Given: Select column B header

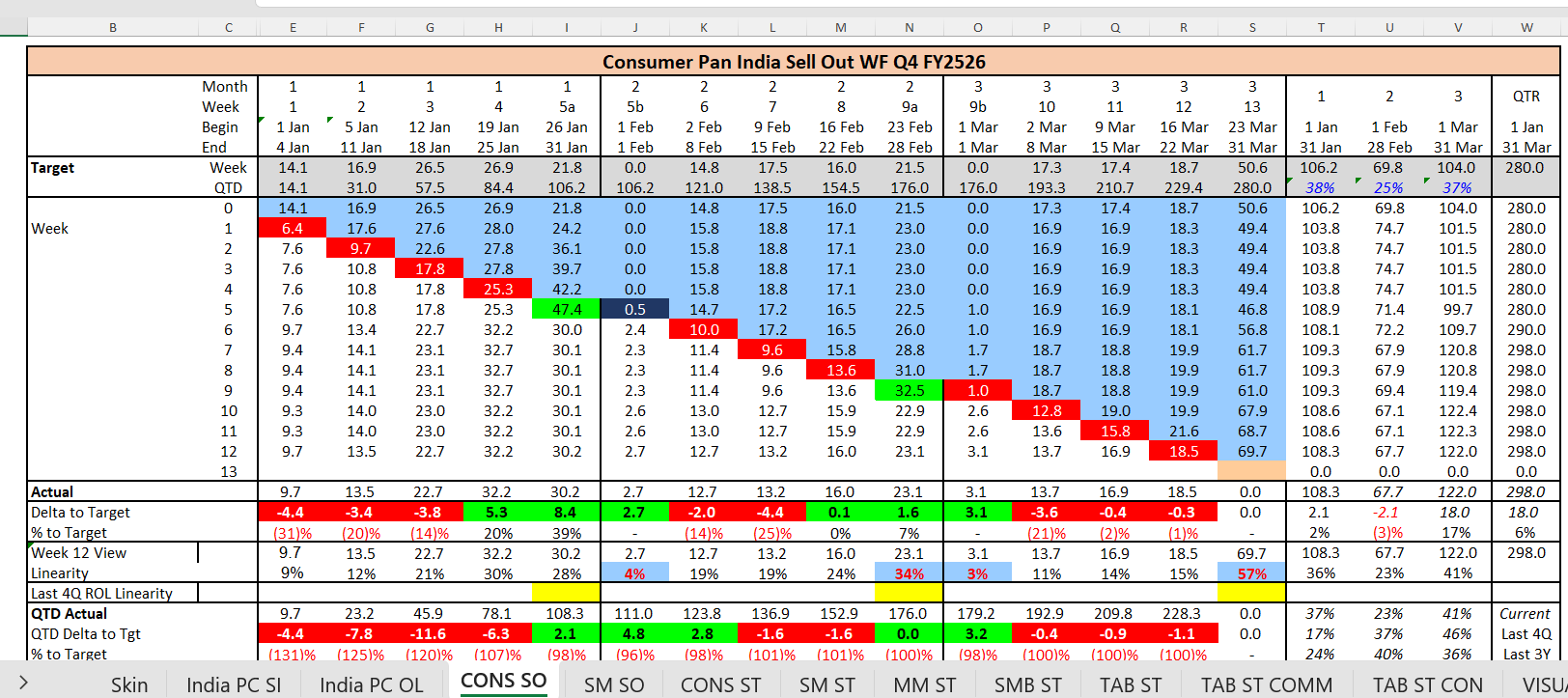Looking at the screenshot, I should (x=113, y=27).
